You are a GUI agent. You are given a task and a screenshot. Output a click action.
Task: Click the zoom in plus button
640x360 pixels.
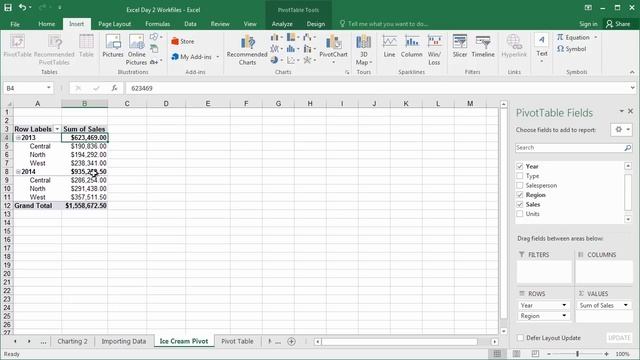pos(607,354)
